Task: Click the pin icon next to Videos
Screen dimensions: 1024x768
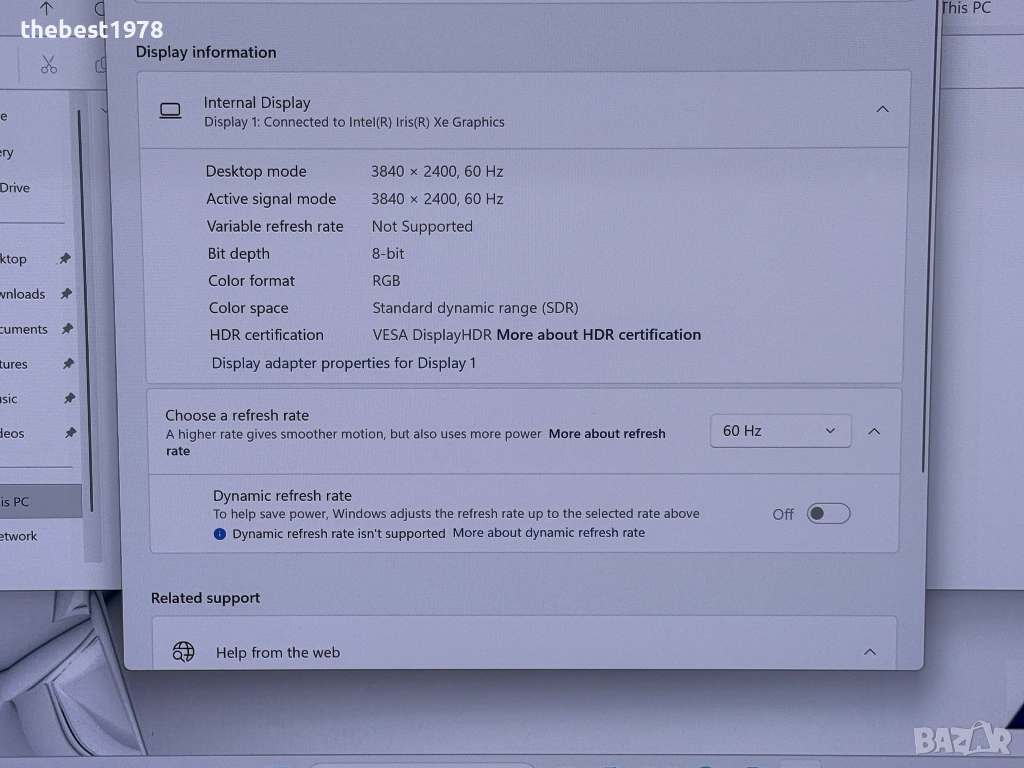Action: pyautogui.click(x=70, y=433)
